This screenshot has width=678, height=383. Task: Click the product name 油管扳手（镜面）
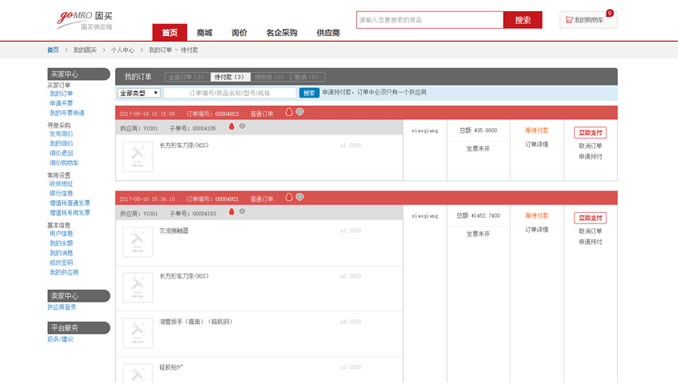pos(195,322)
